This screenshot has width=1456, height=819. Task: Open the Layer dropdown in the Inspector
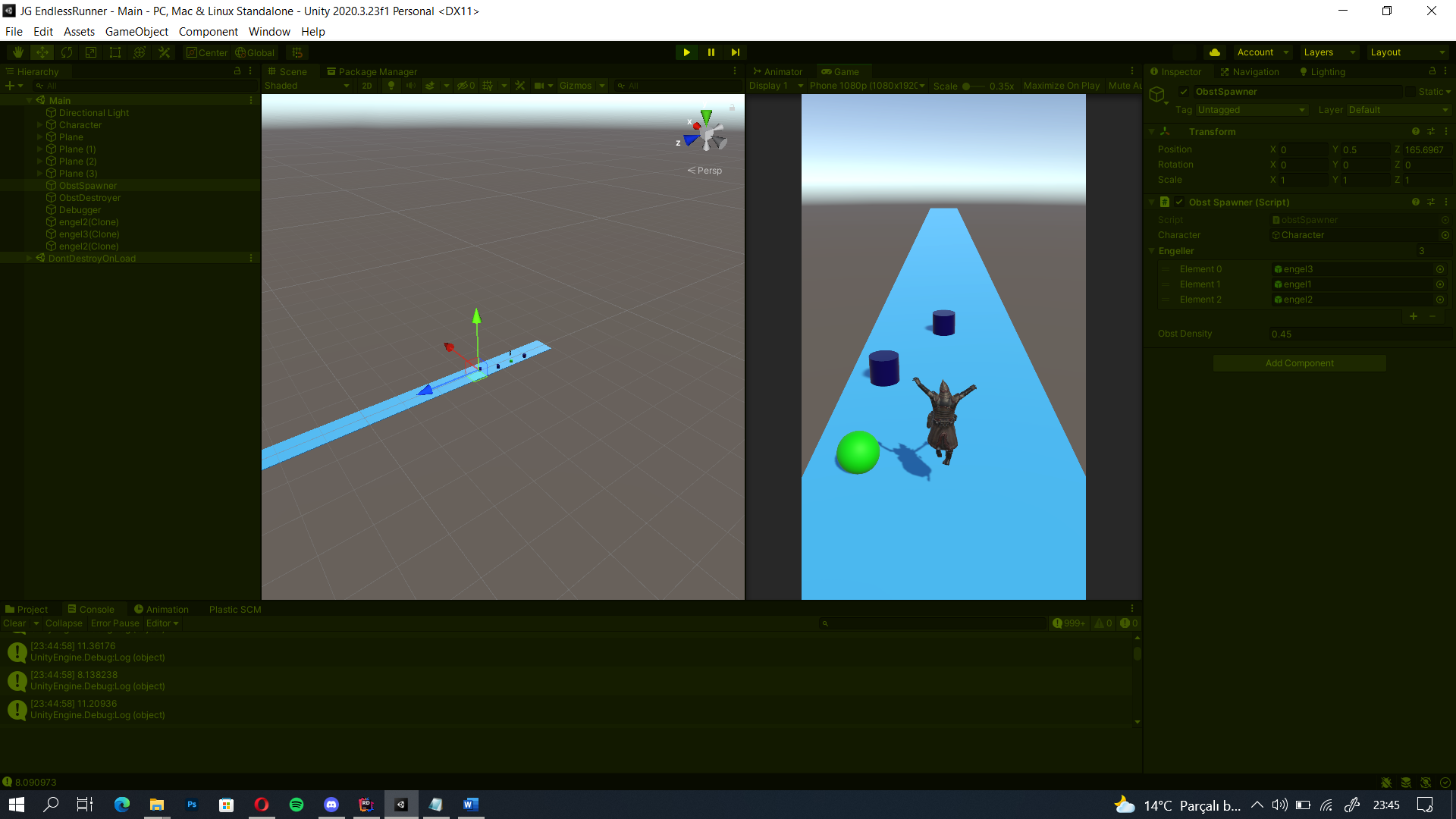point(1398,109)
